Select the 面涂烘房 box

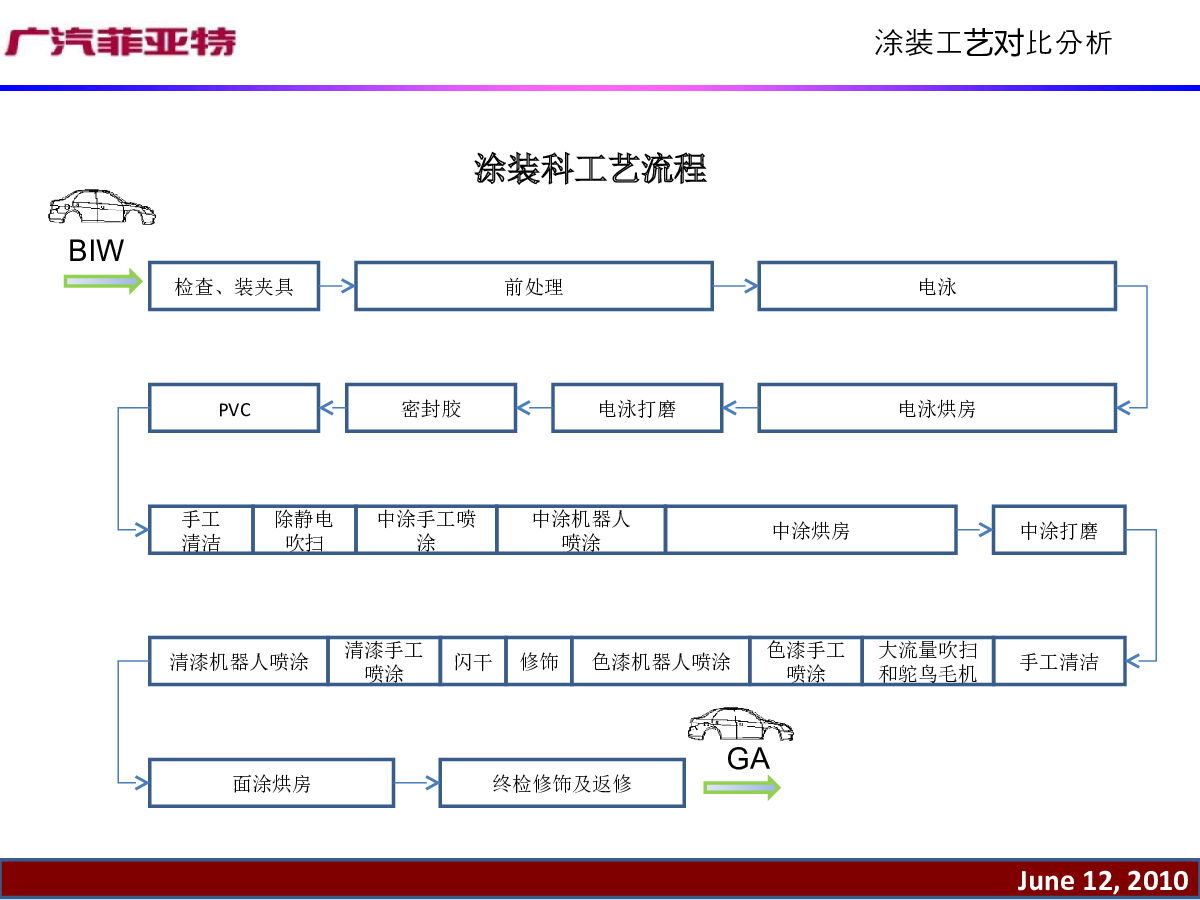click(x=271, y=783)
